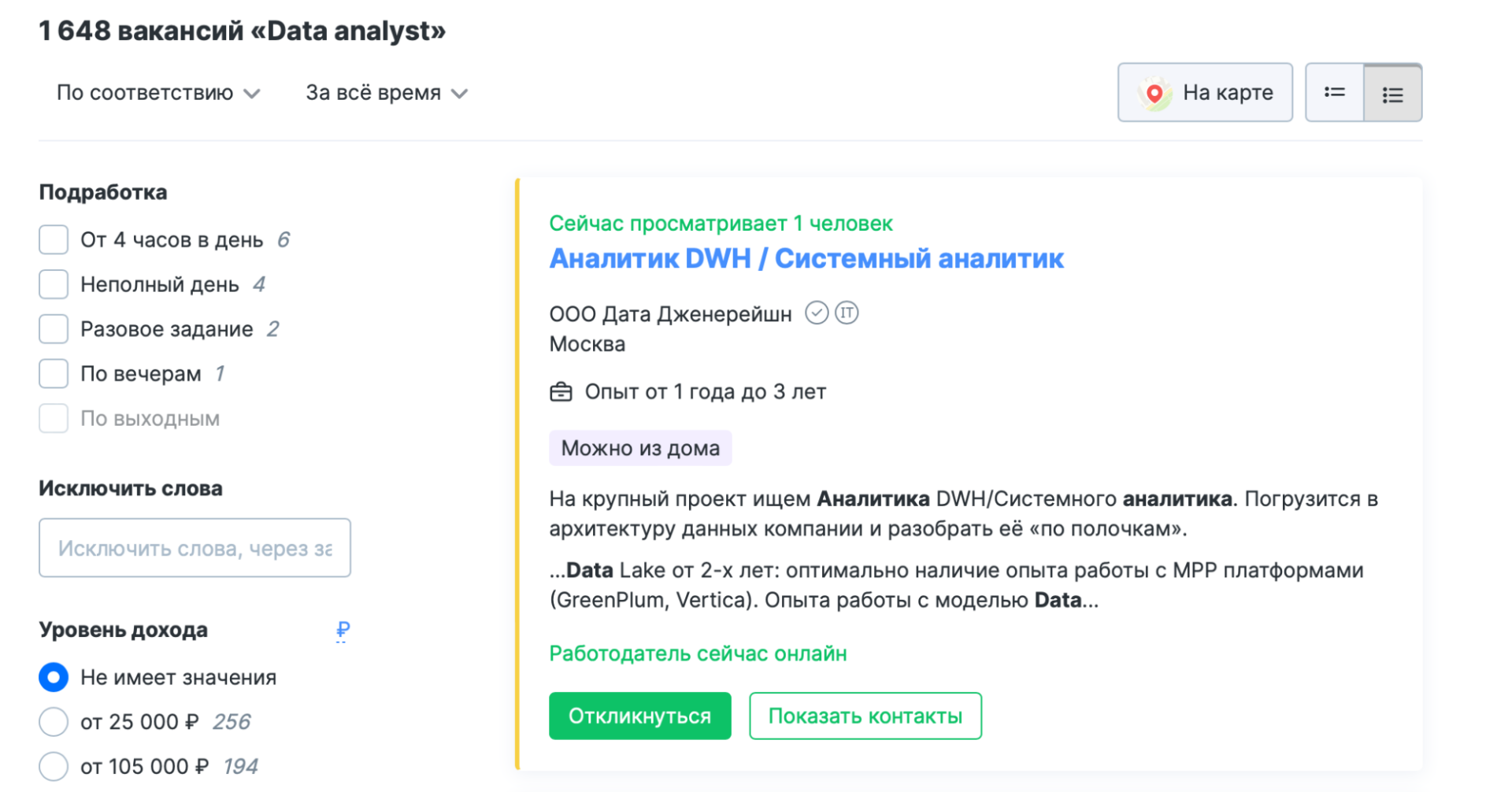Click «Показать контакты»
Image resolution: width=1512 pixels, height=792 pixels.
tap(865, 716)
